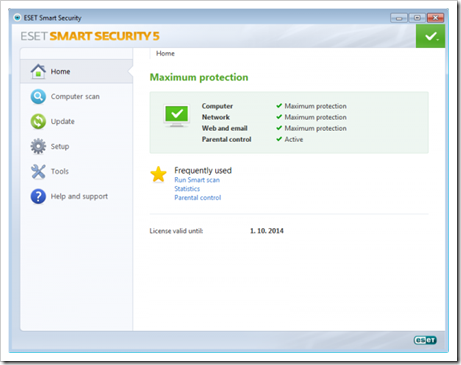This screenshot has height=365, width=461.
Task: Open the Parental control link
Action: pyautogui.click(x=198, y=198)
